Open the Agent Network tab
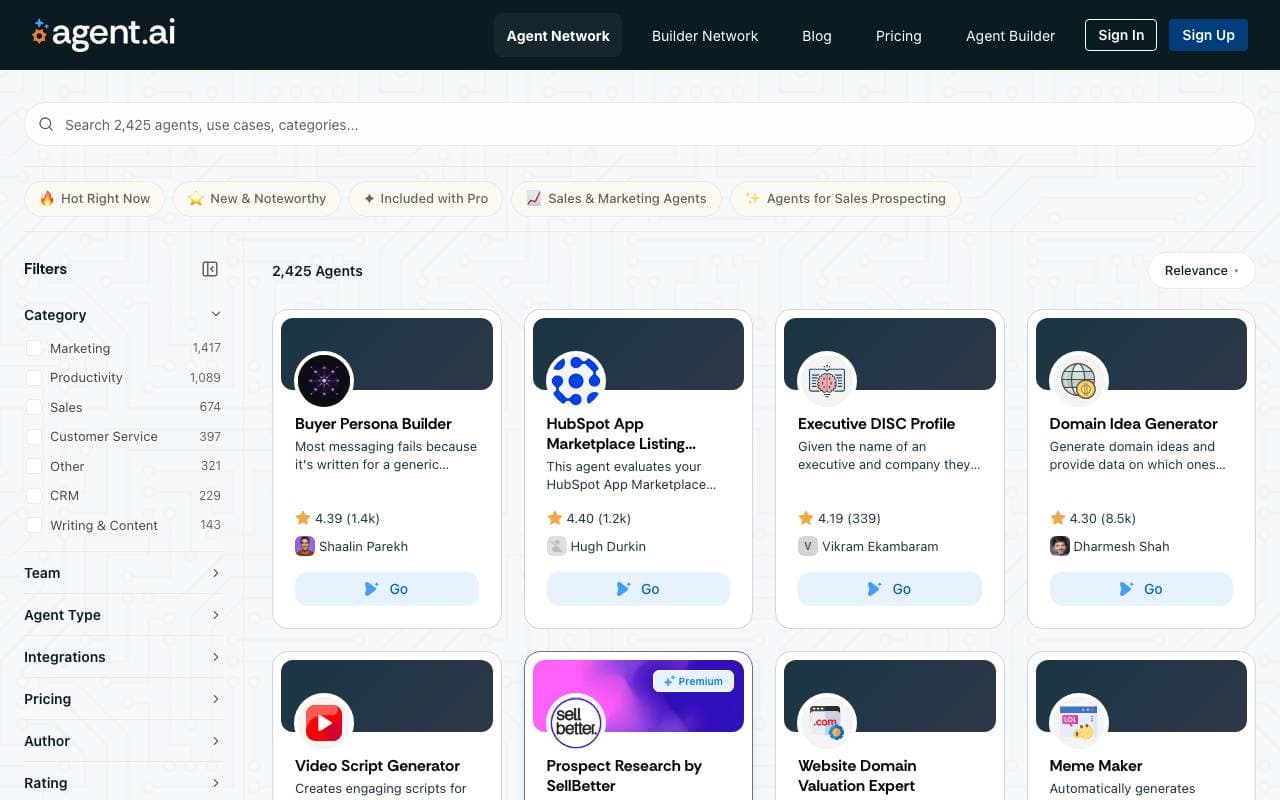Image resolution: width=1280 pixels, height=800 pixels. click(x=558, y=35)
